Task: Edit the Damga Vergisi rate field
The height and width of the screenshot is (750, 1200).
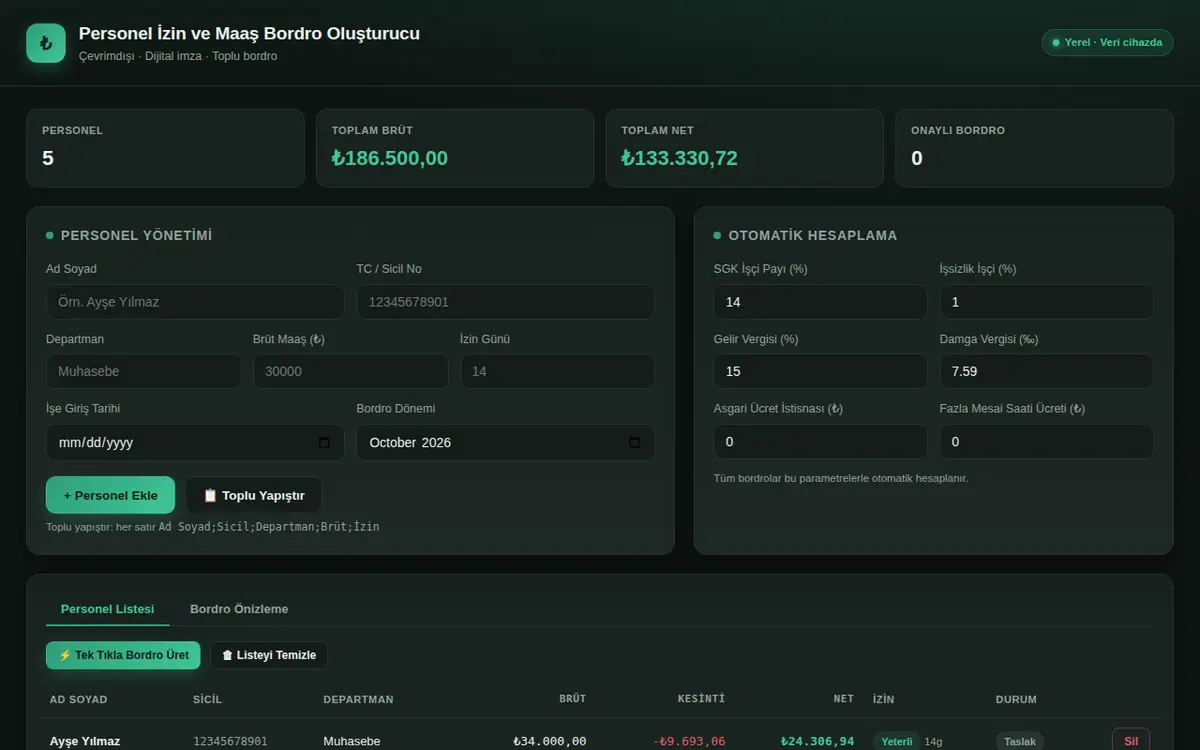Action: [1046, 371]
